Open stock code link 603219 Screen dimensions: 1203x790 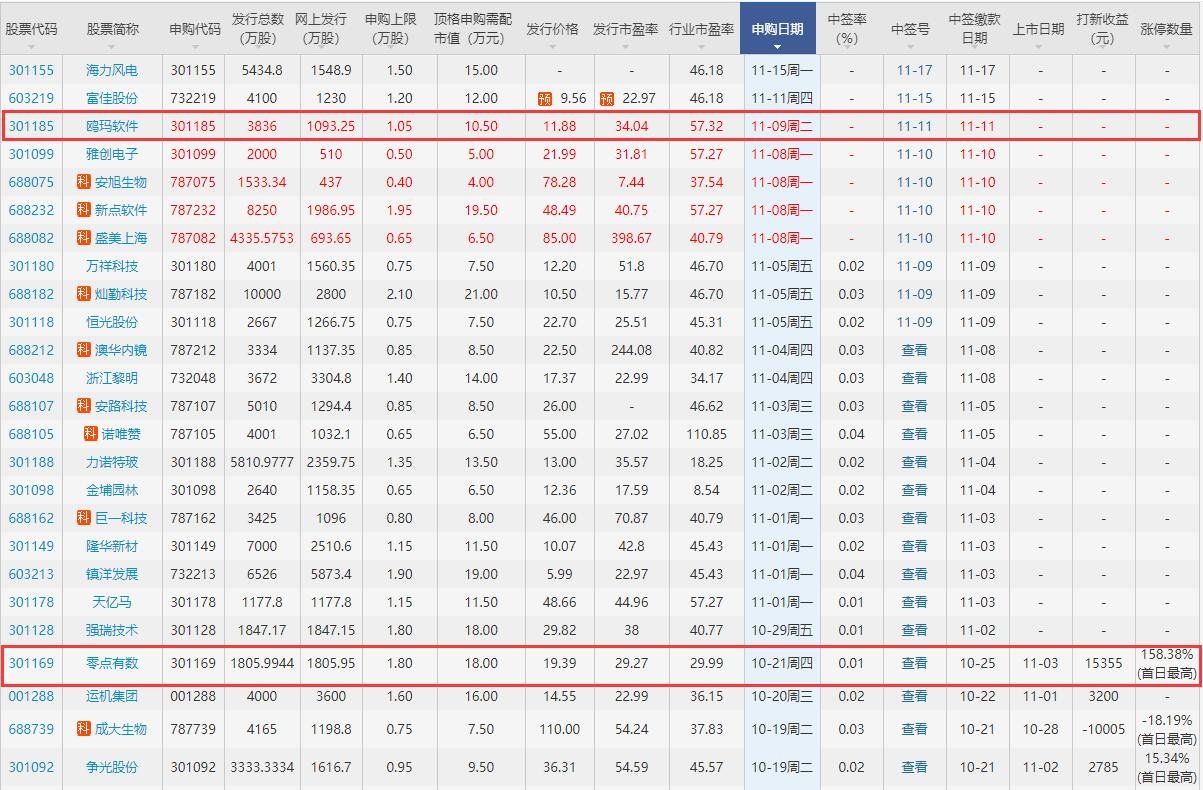pos(32,98)
